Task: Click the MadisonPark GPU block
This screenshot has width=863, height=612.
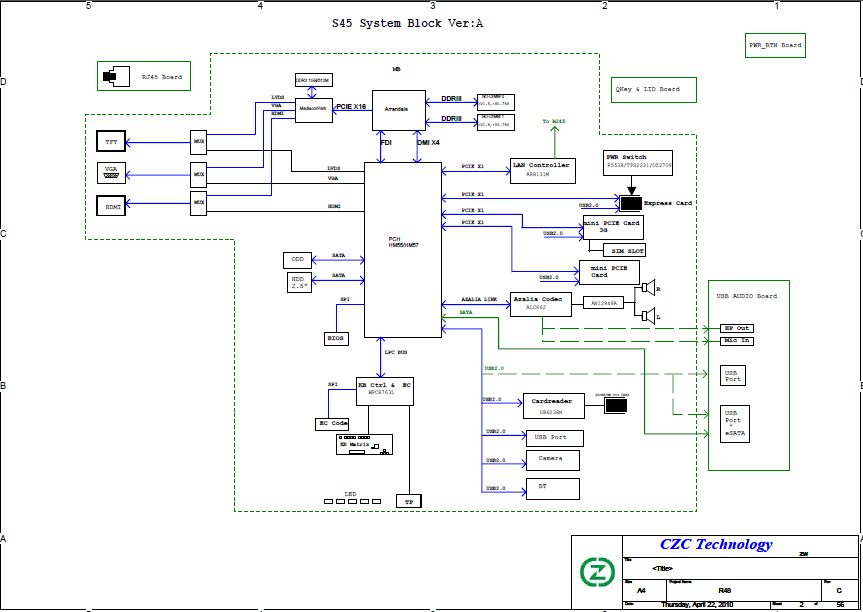Action: click(x=314, y=110)
